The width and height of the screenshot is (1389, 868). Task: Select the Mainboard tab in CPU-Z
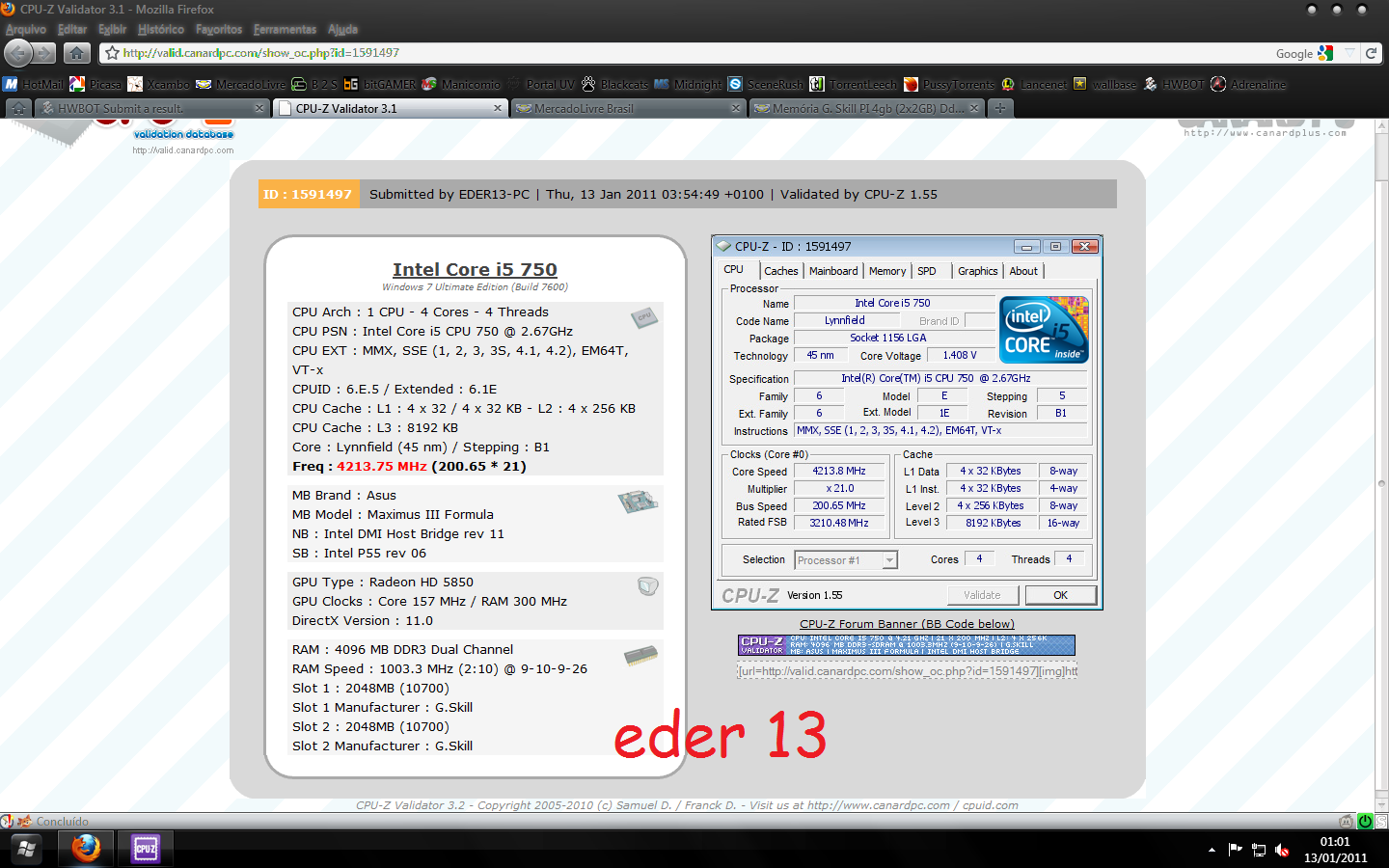tap(833, 272)
